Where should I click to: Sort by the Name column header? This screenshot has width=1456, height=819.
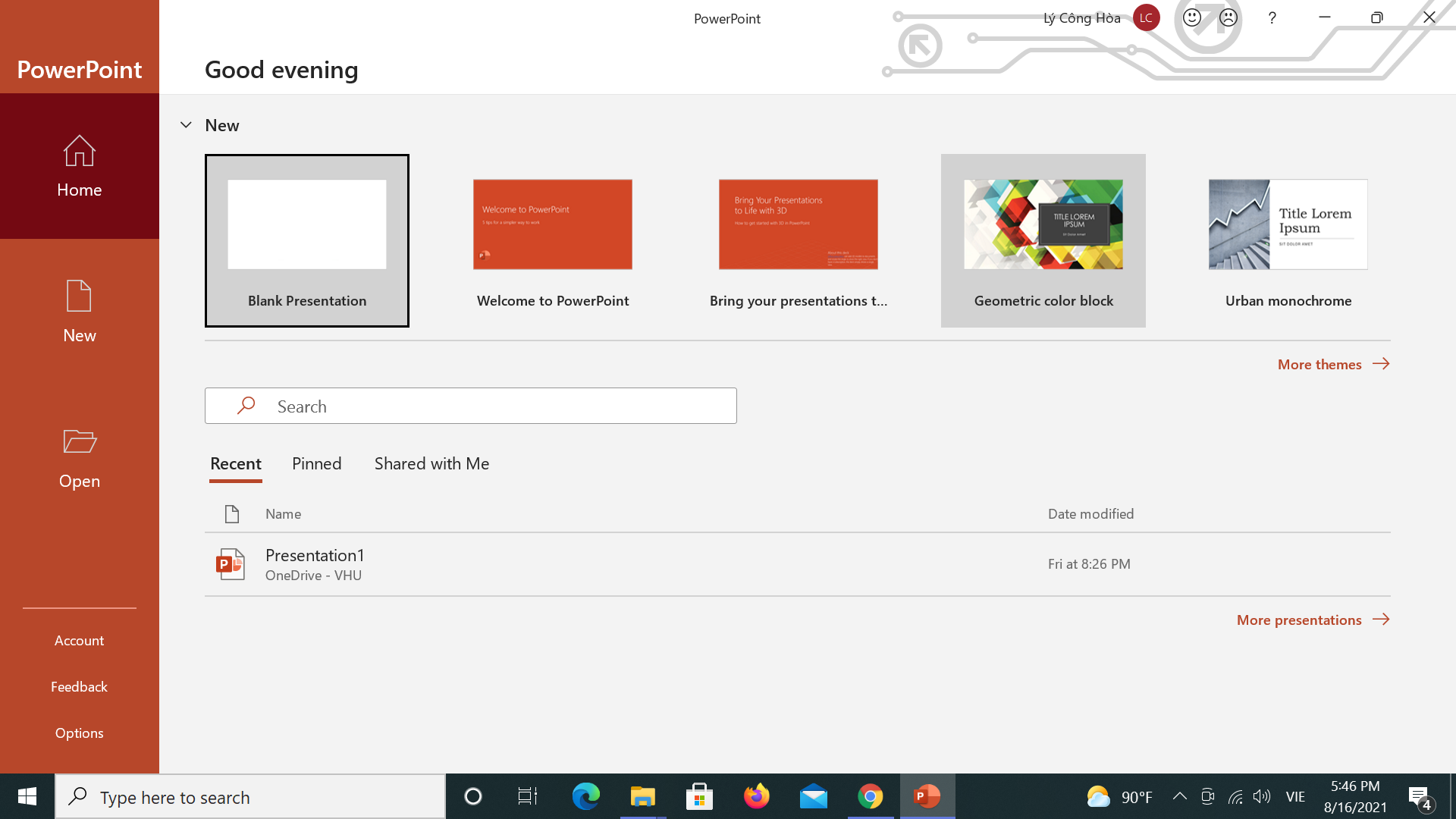point(283,514)
